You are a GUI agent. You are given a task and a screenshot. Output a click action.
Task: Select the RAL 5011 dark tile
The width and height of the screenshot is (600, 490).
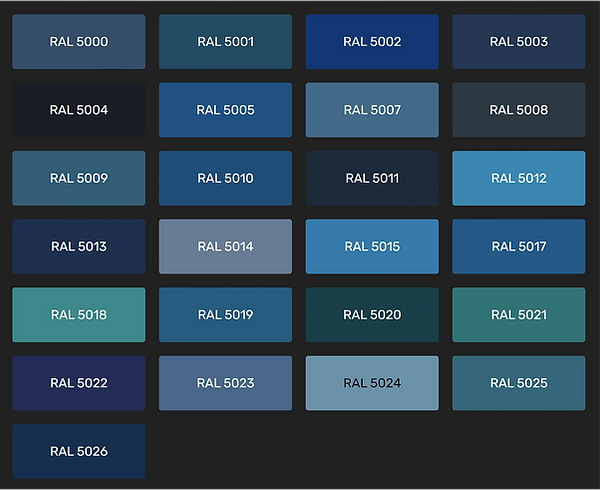[372, 178]
